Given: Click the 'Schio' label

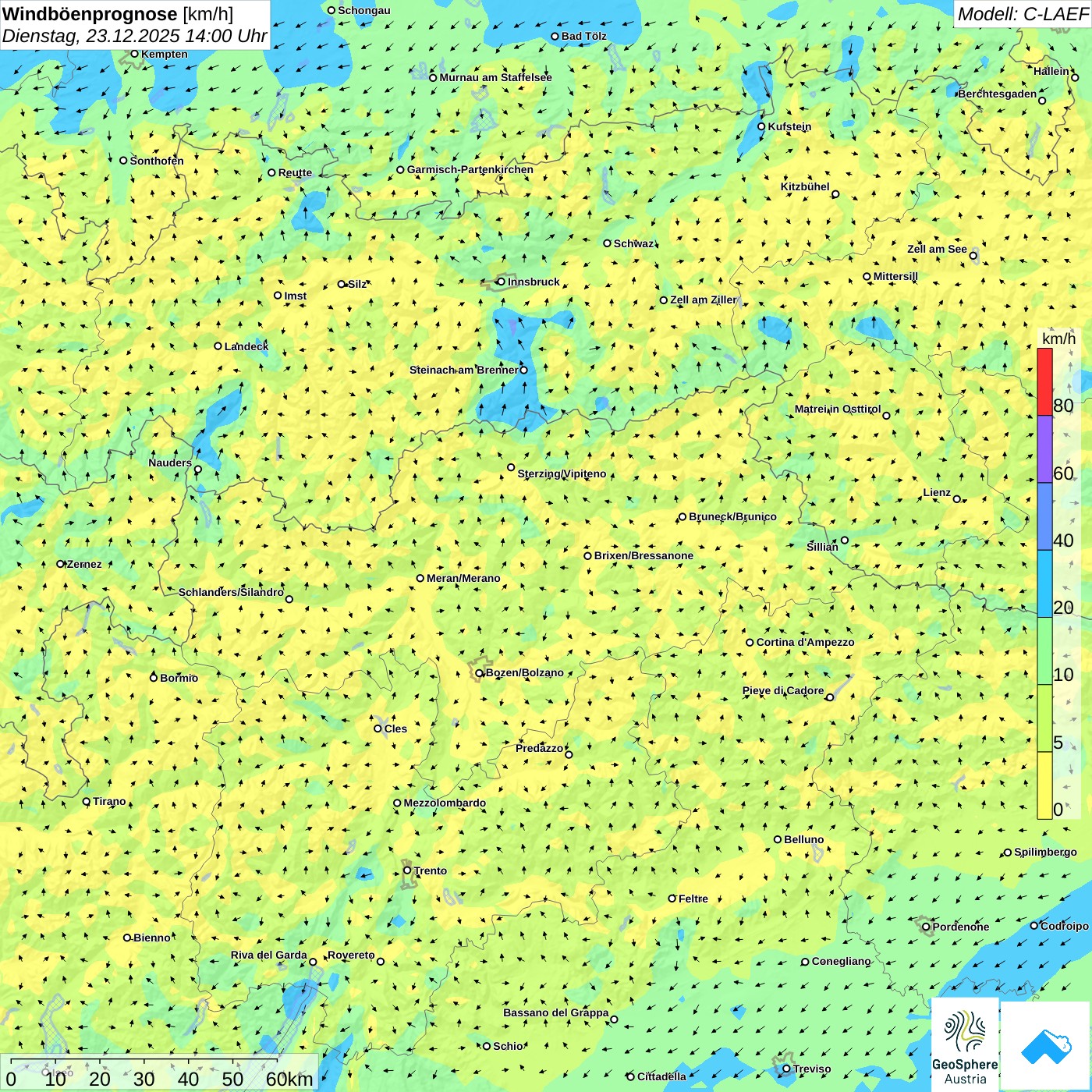Looking at the screenshot, I should pos(508,1046).
